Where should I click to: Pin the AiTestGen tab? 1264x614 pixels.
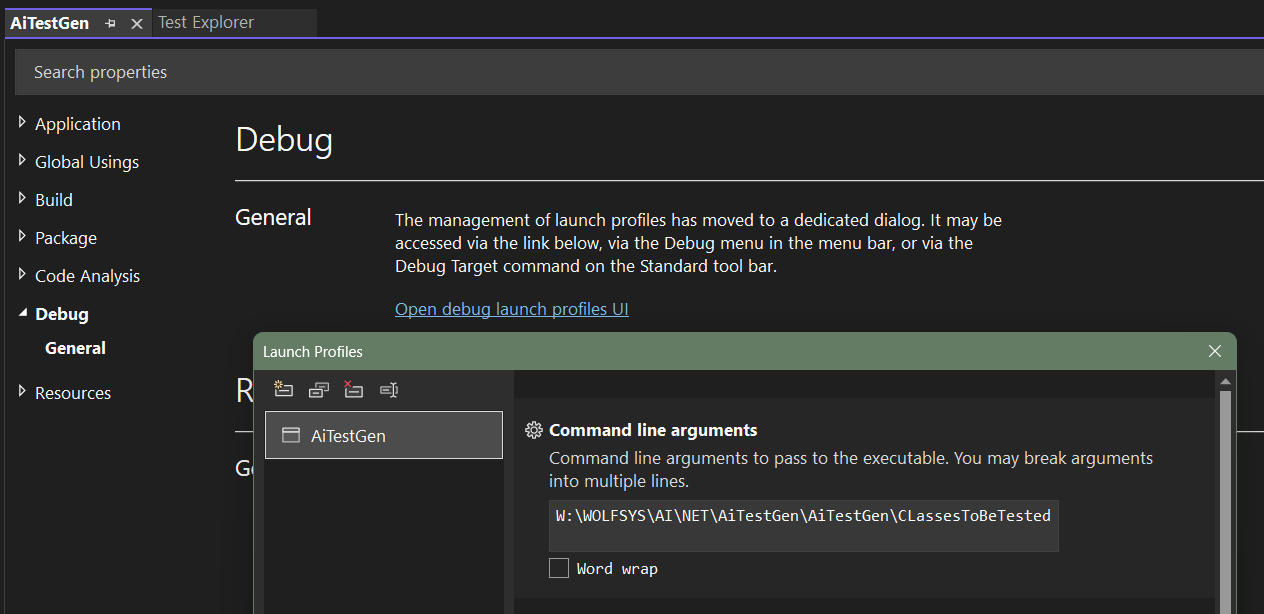pos(110,23)
